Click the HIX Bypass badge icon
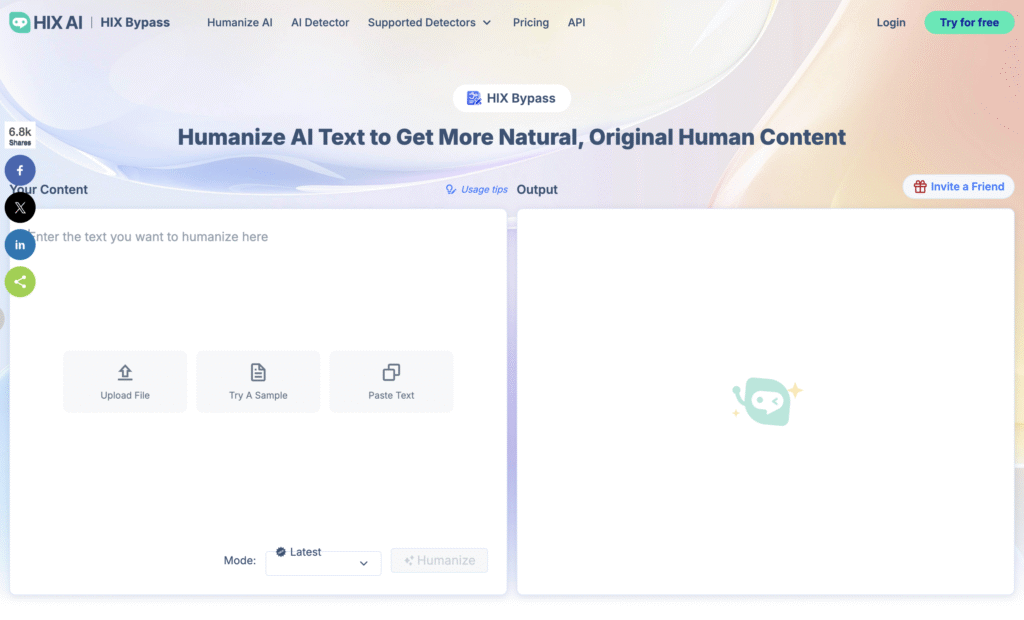 (473, 98)
